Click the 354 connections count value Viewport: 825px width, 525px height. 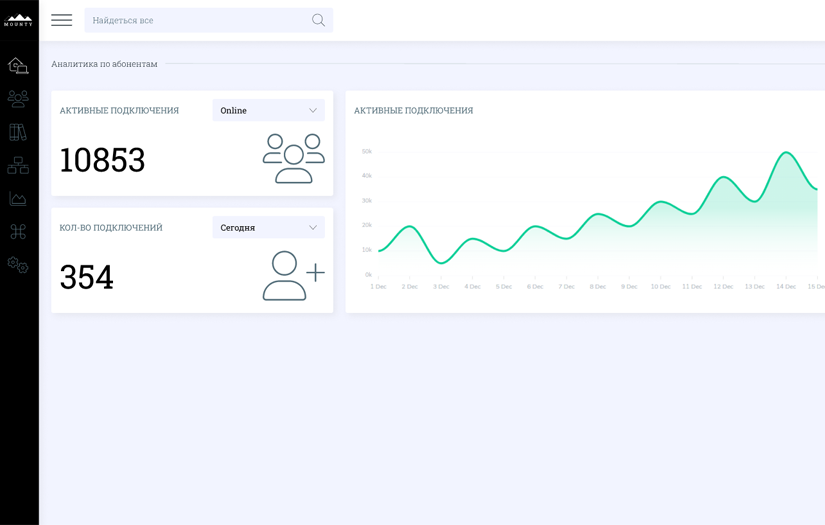[86, 277]
